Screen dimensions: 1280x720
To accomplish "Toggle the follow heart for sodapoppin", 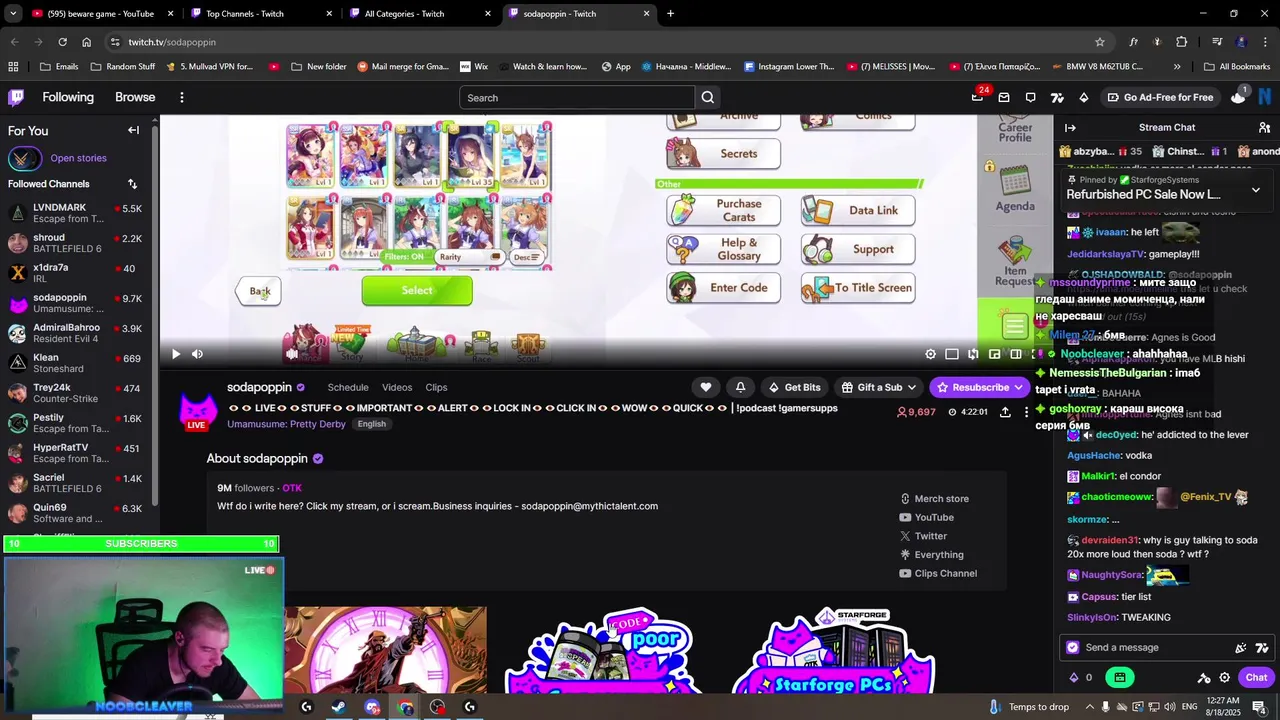I will 706,387.
